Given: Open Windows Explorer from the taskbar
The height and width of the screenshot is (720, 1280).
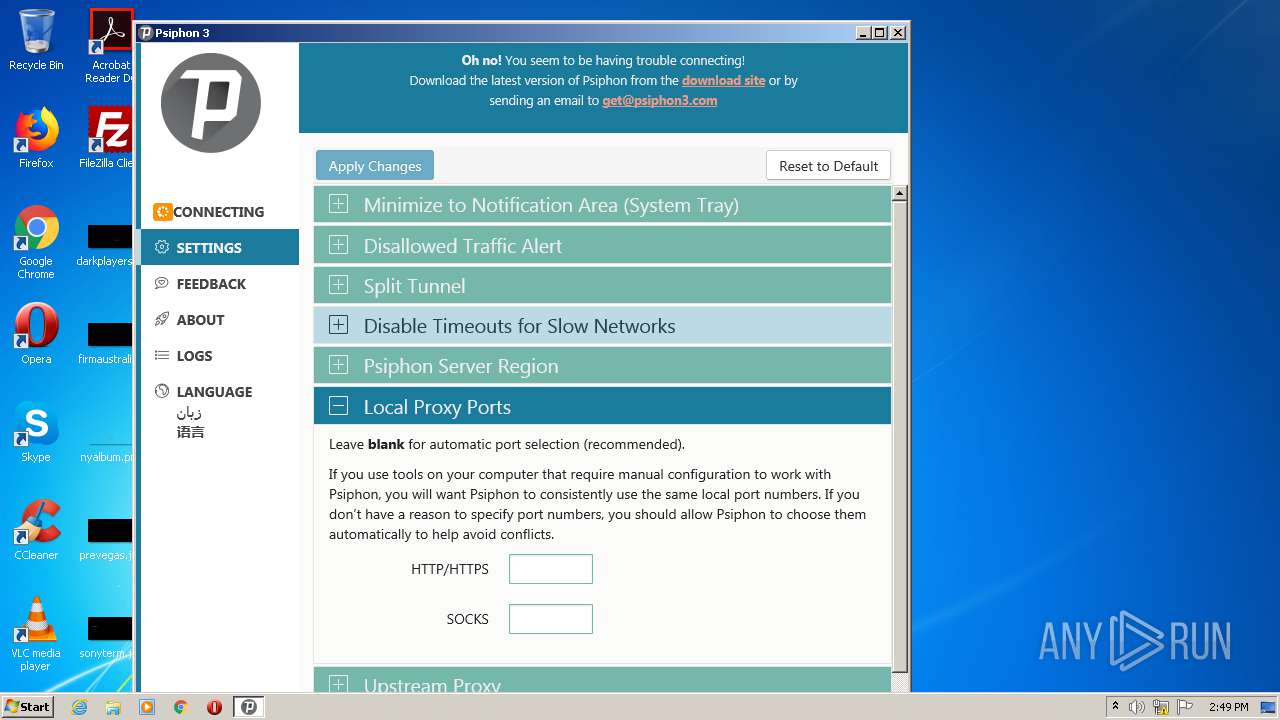Looking at the screenshot, I should pos(113,707).
